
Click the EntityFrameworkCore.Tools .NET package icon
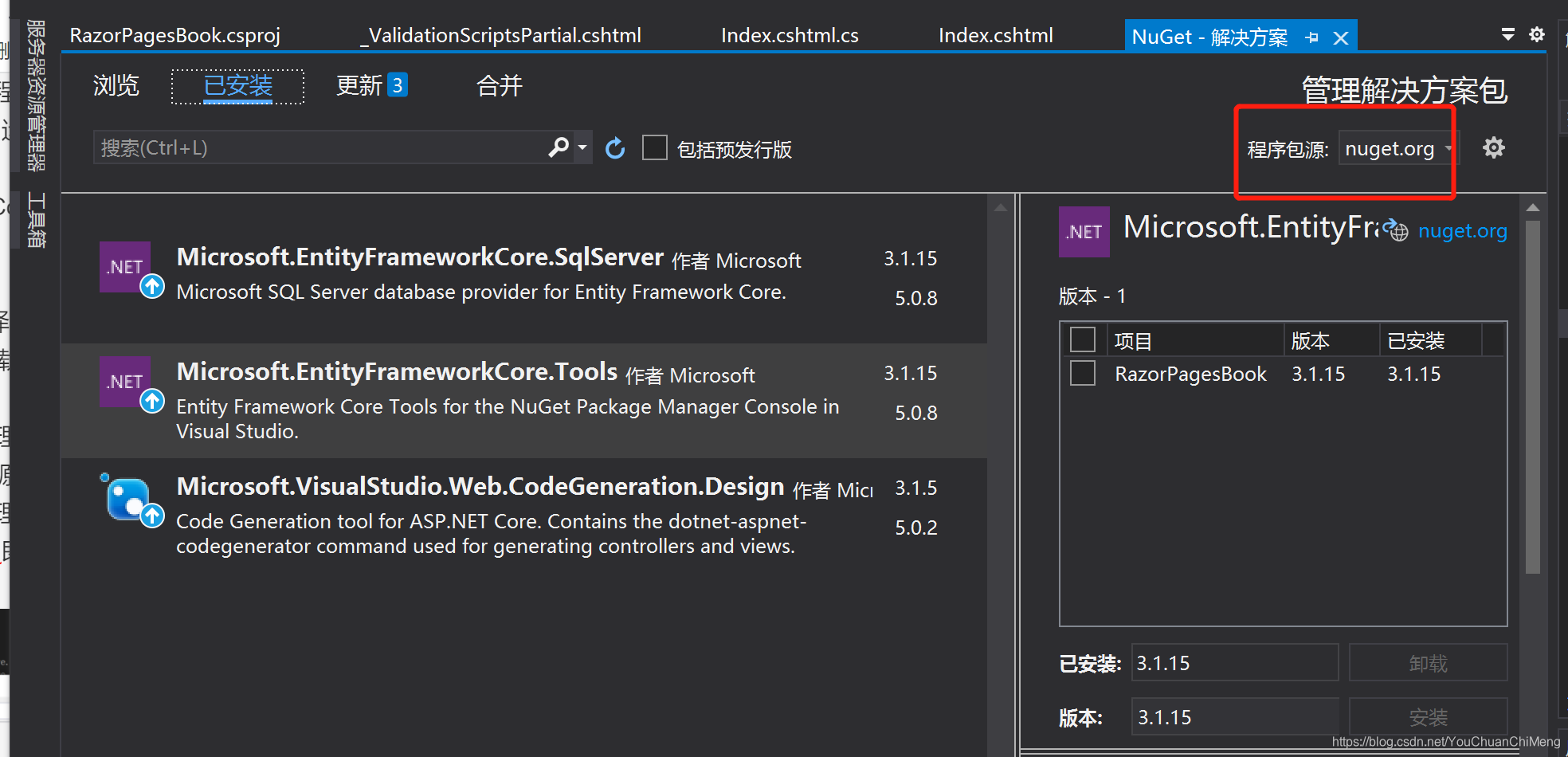pos(125,382)
